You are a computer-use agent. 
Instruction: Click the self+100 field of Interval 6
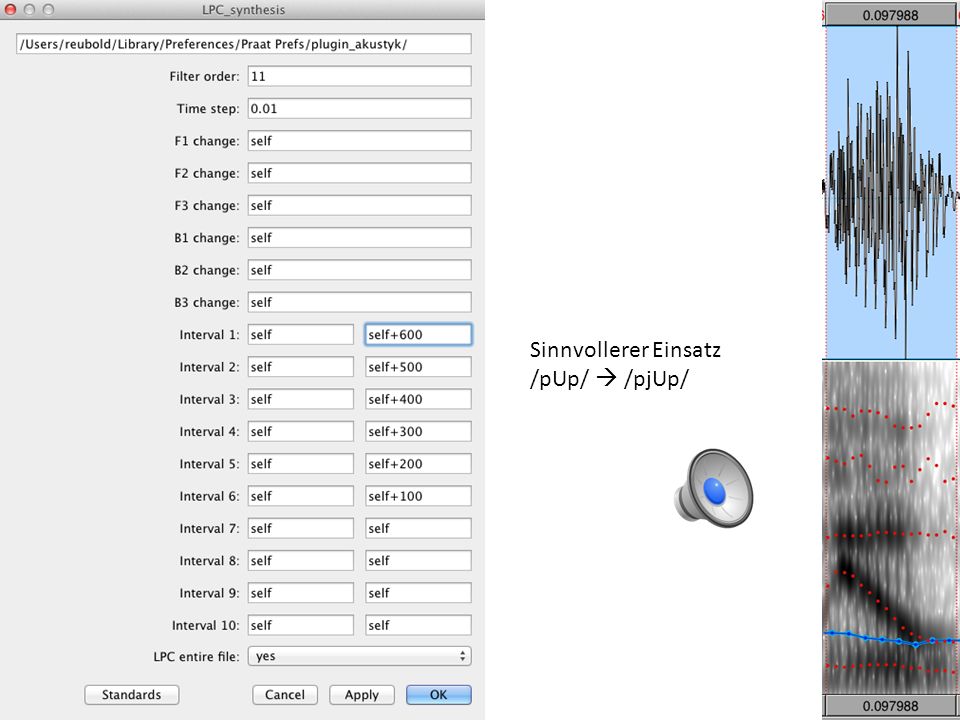418,497
